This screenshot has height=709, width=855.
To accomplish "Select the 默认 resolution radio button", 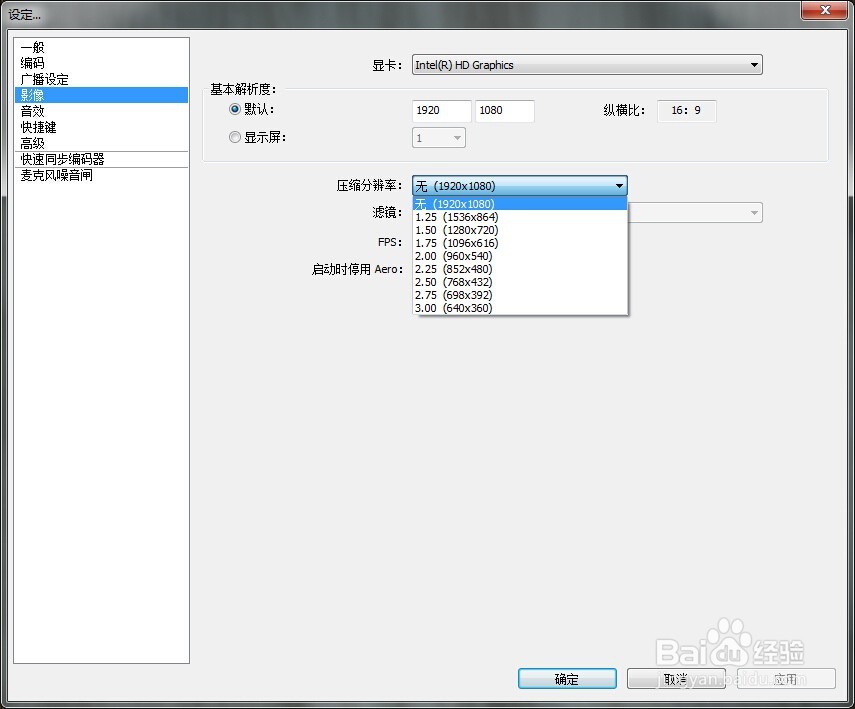I will (234, 109).
